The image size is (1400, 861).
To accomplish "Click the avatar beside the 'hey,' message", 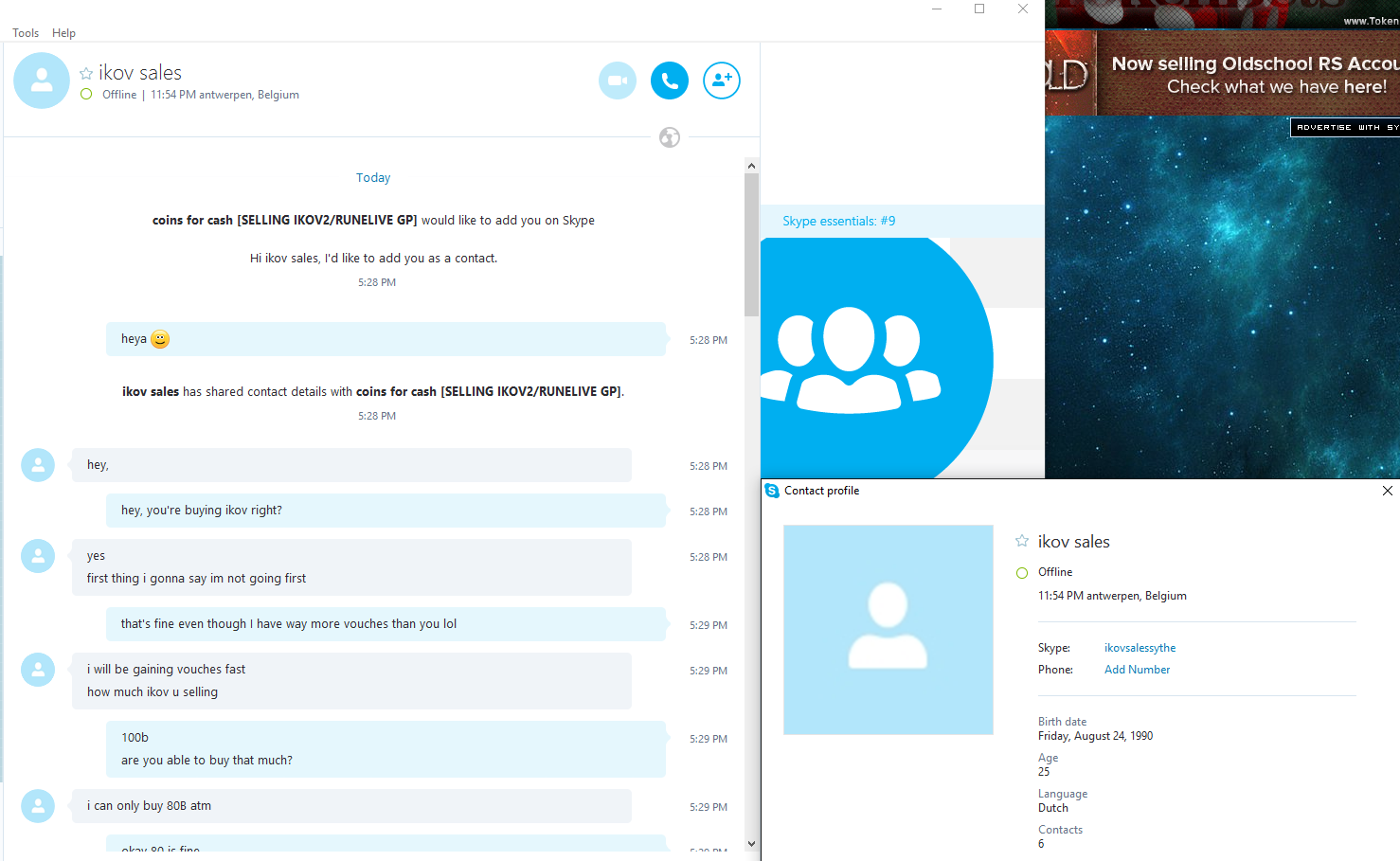I will click(38, 465).
